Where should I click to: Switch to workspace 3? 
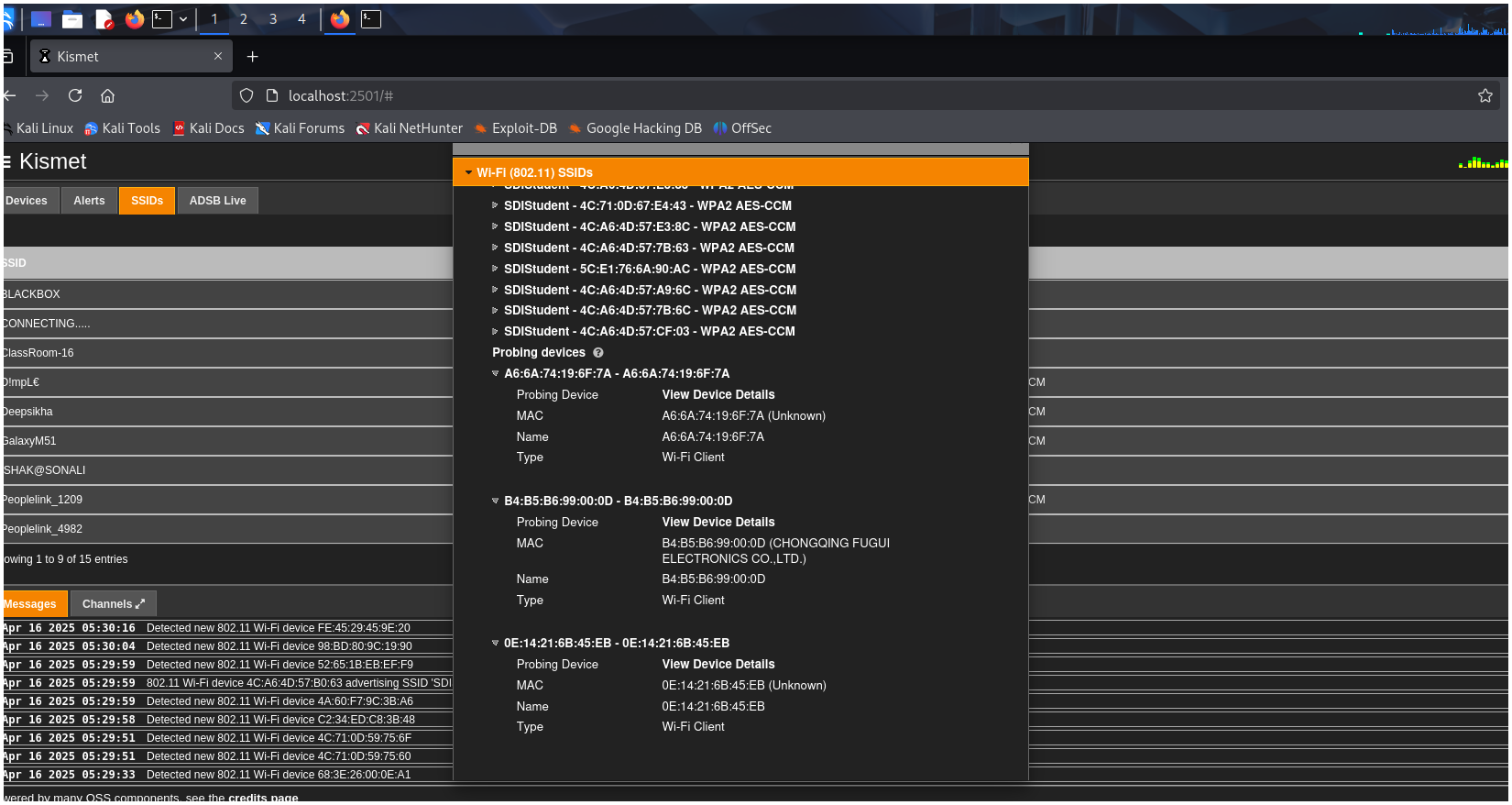click(x=273, y=19)
